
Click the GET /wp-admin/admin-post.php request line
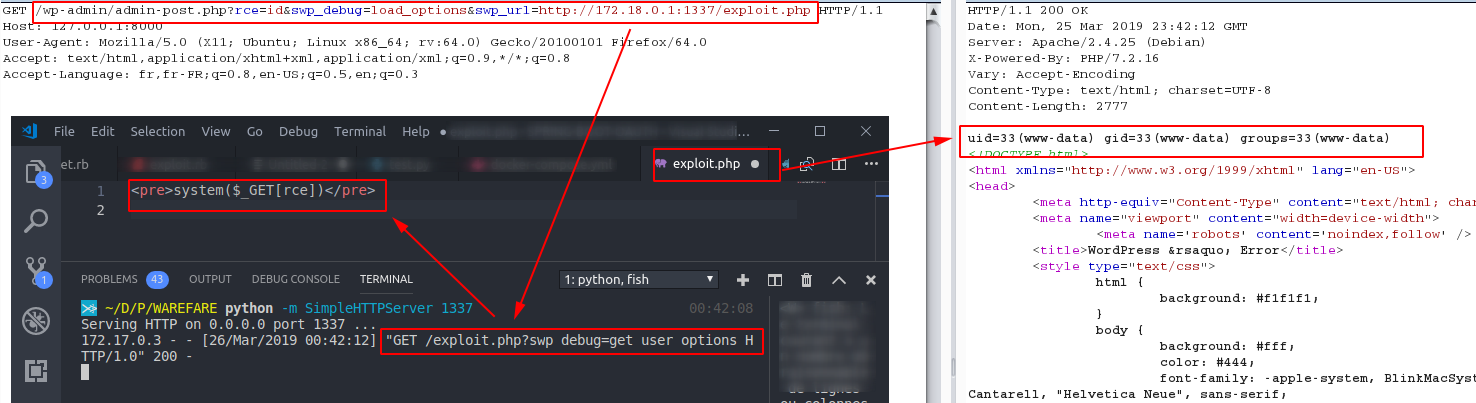443,11
